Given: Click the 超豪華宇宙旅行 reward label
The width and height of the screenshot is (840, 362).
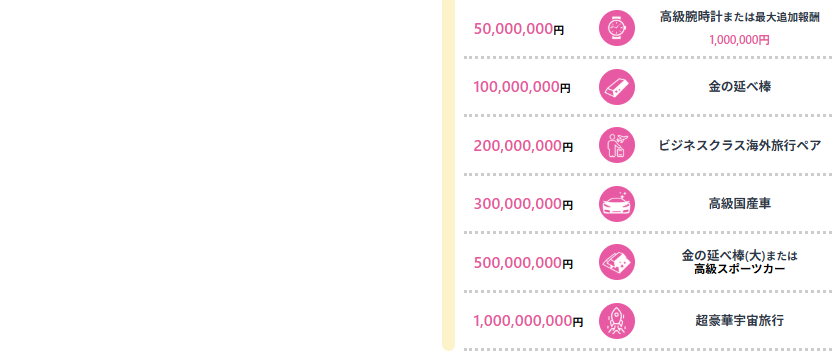Looking at the screenshot, I should 739,321.
